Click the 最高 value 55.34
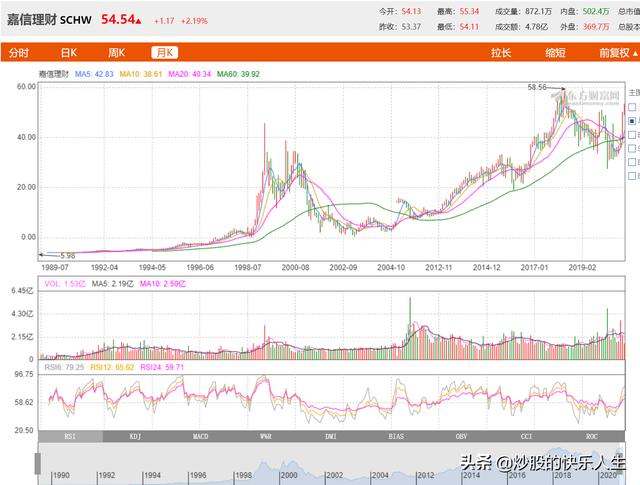640x485 pixels. coord(469,11)
